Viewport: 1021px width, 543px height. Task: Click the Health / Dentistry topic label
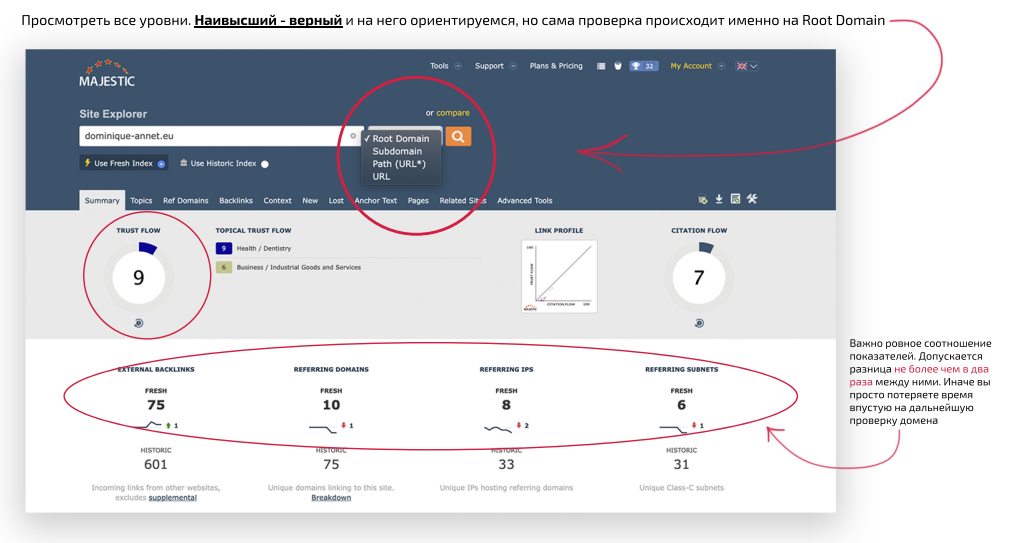[264, 248]
